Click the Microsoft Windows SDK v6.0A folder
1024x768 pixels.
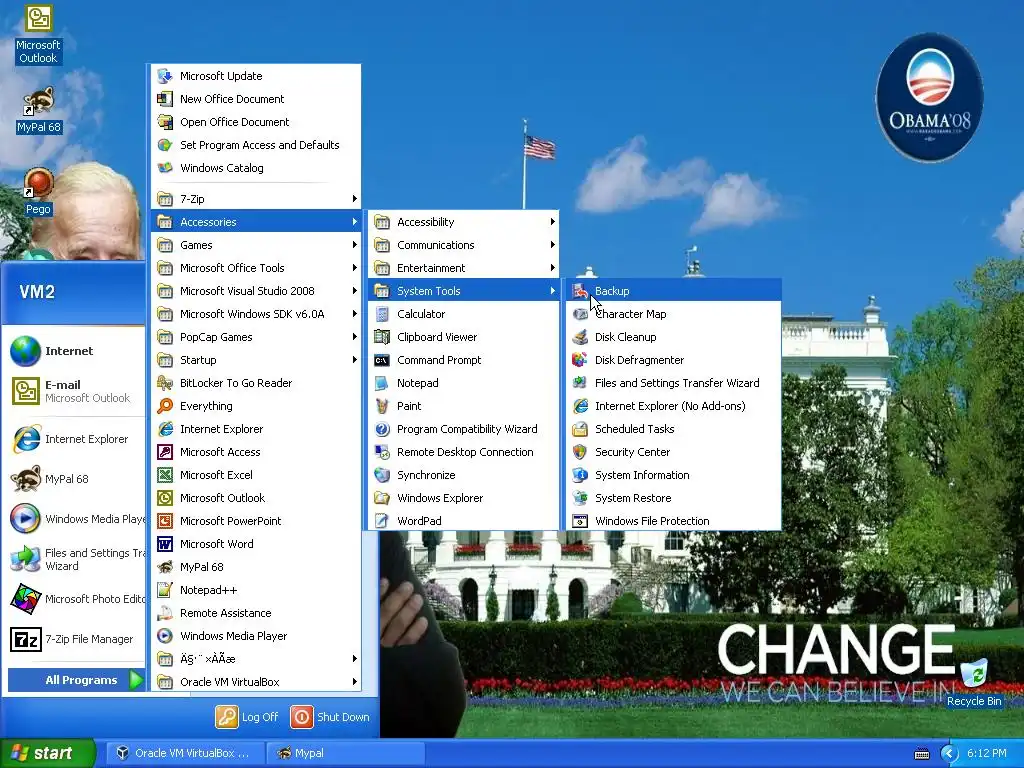256,314
